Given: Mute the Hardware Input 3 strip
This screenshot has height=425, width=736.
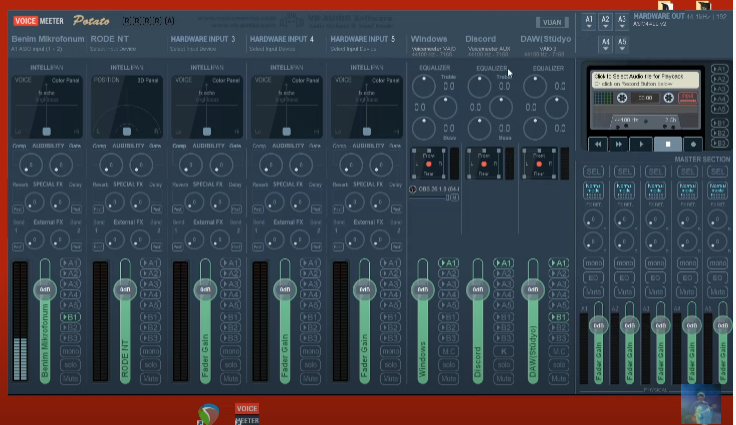Looking at the screenshot, I should [x=230, y=379].
